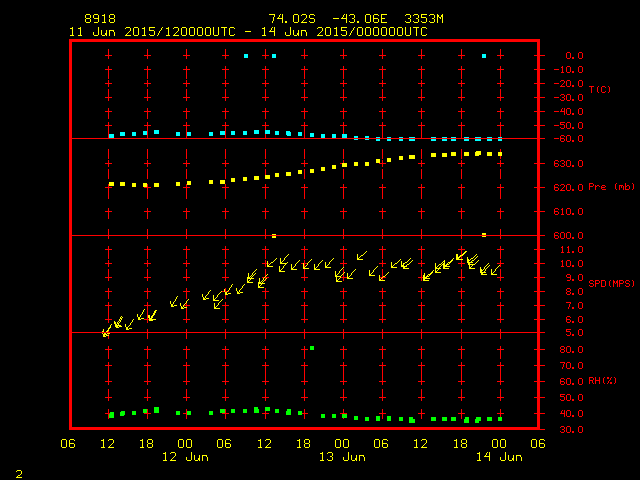Click the 12 Jun date label
This screenshot has height=480, width=640.
[185, 457]
